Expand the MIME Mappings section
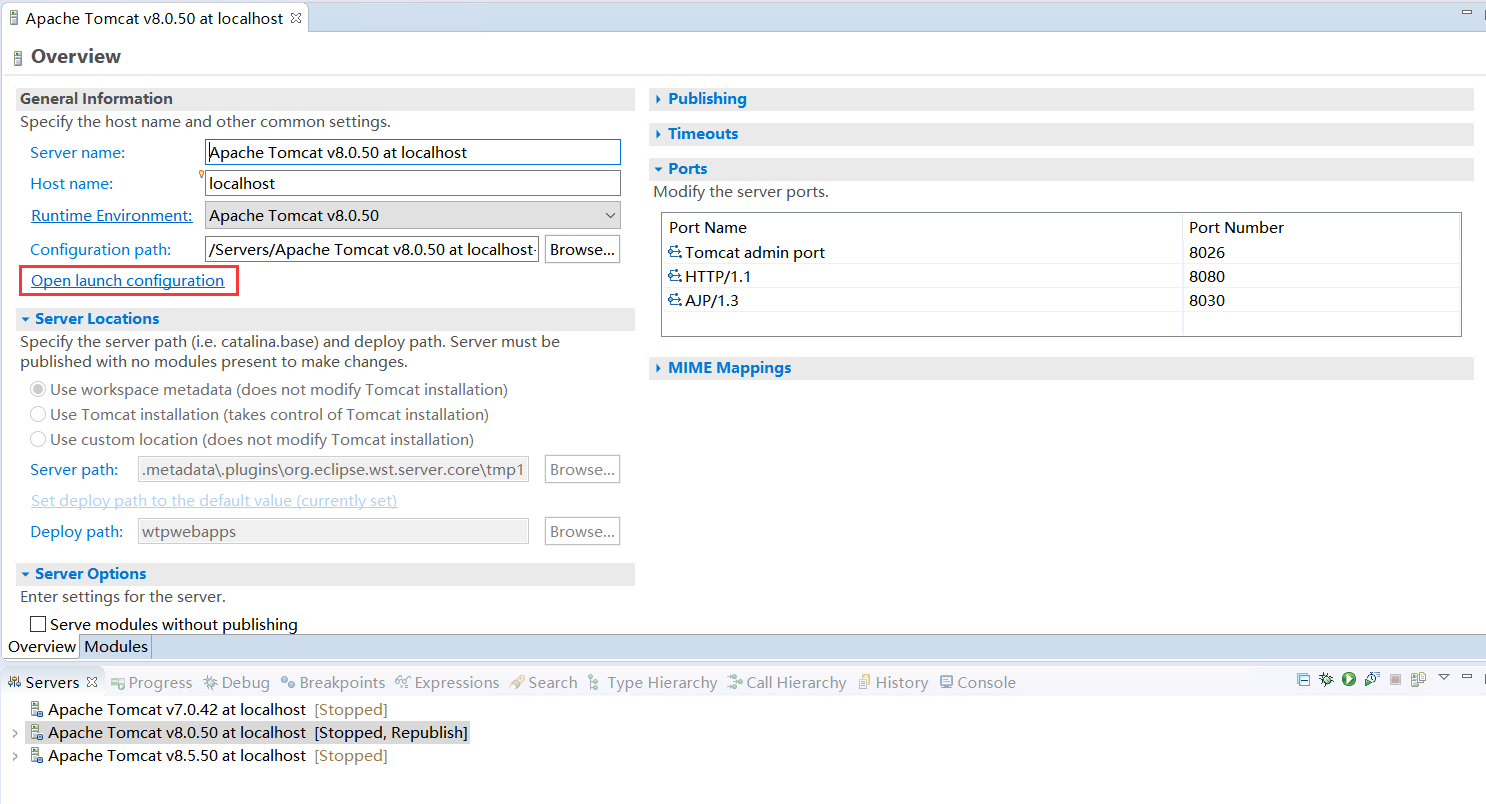Image resolution: width=1486 pixels, height=804 pixels. click(658, 368)
